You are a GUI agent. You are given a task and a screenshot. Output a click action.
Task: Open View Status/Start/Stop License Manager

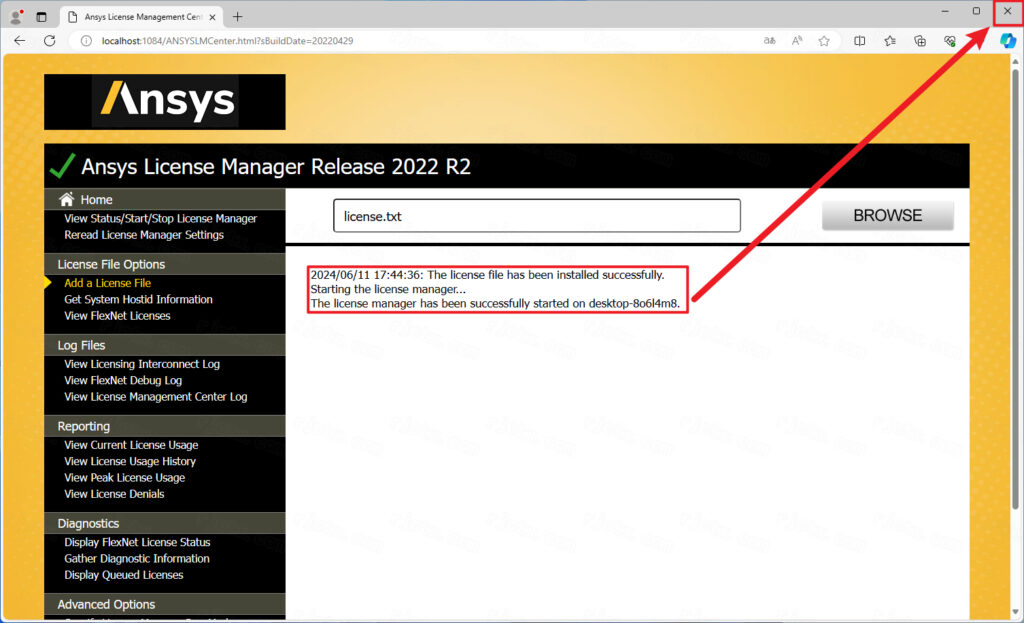161,218
